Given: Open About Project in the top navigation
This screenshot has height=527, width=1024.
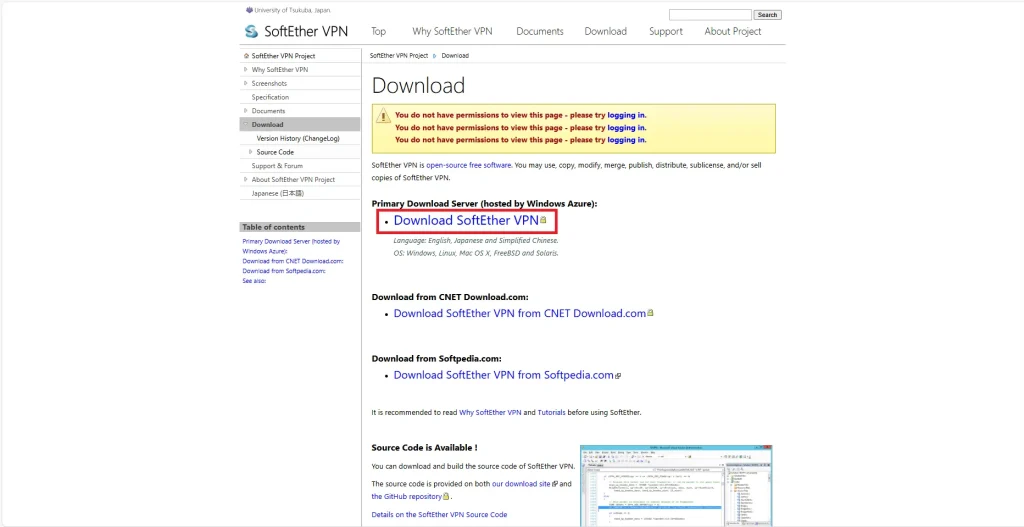Looking at the screenshot, I should tap(733, 31).
